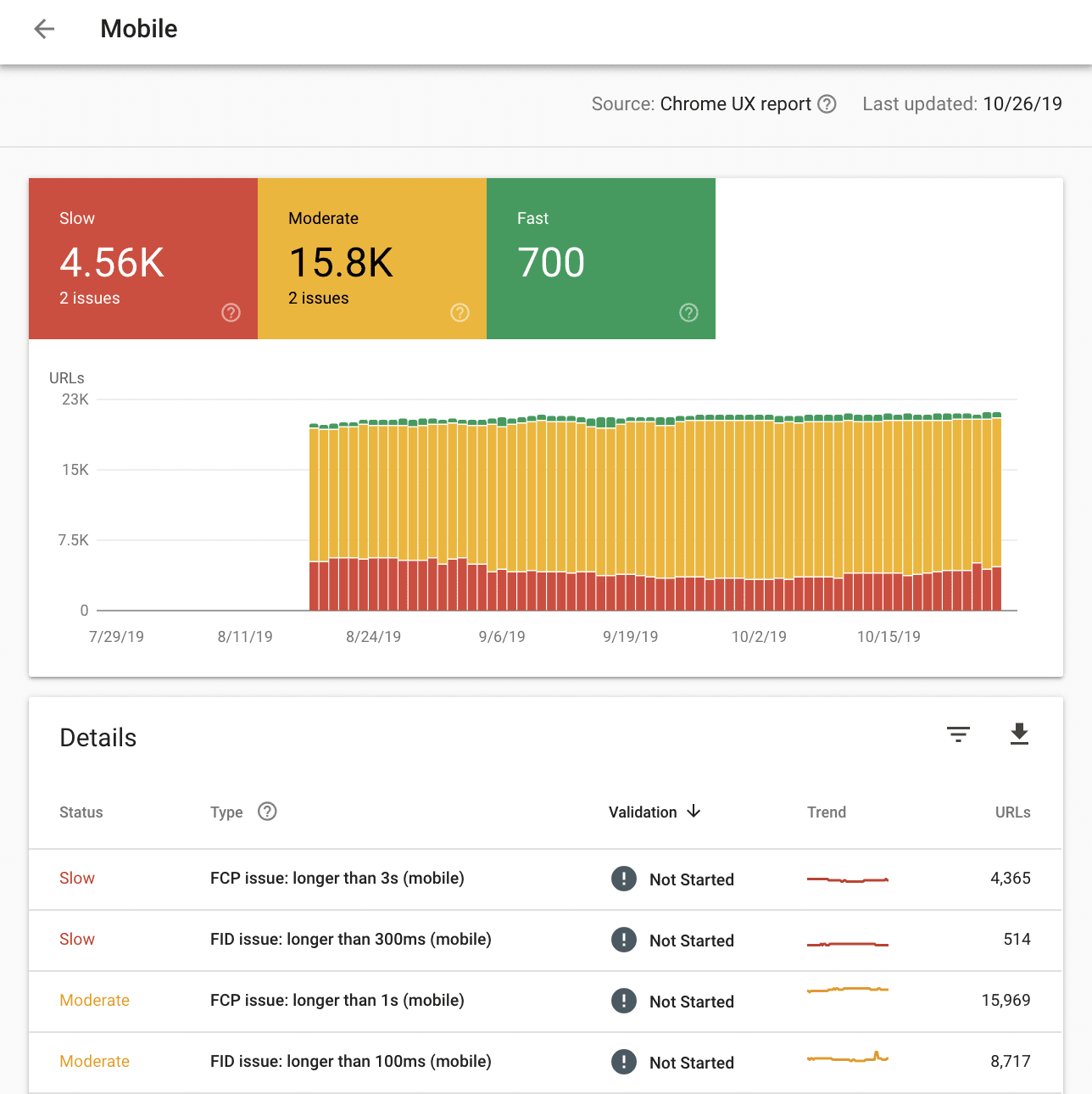Click the Status column header
The image size is (1092, 1094).
coord(81,812)
